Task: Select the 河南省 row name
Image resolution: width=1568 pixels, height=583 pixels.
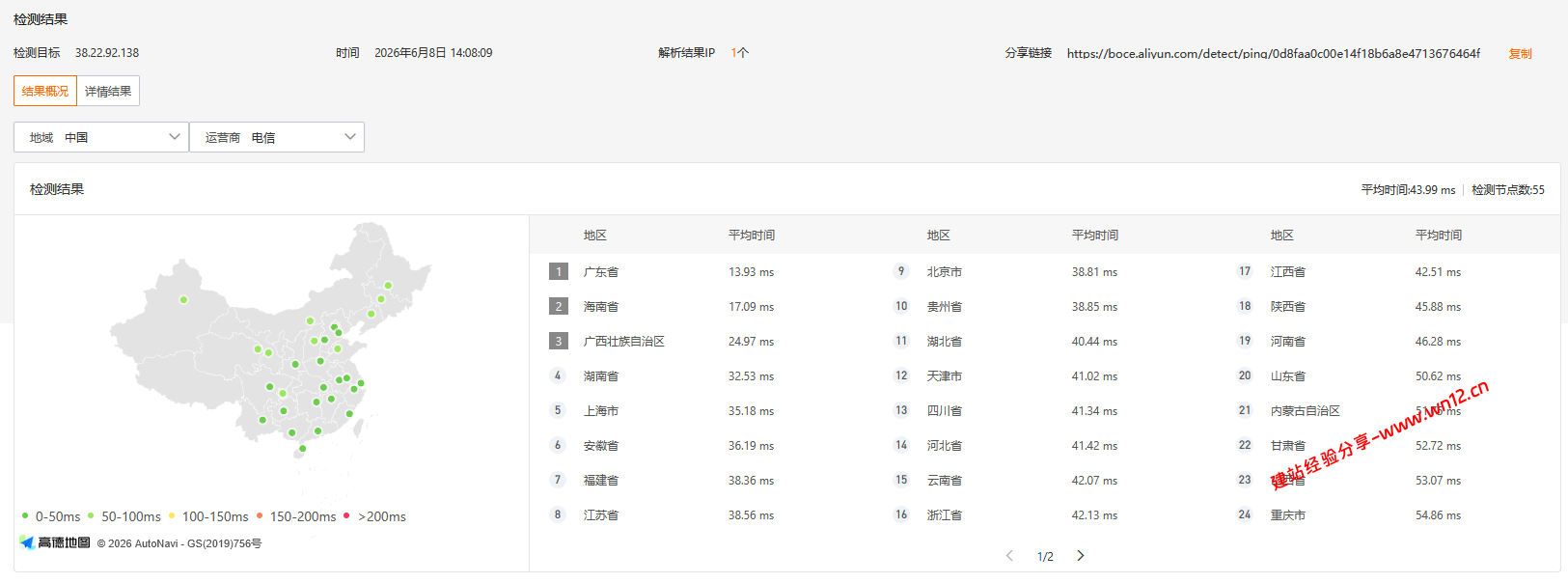Action: coord(1288,342)
